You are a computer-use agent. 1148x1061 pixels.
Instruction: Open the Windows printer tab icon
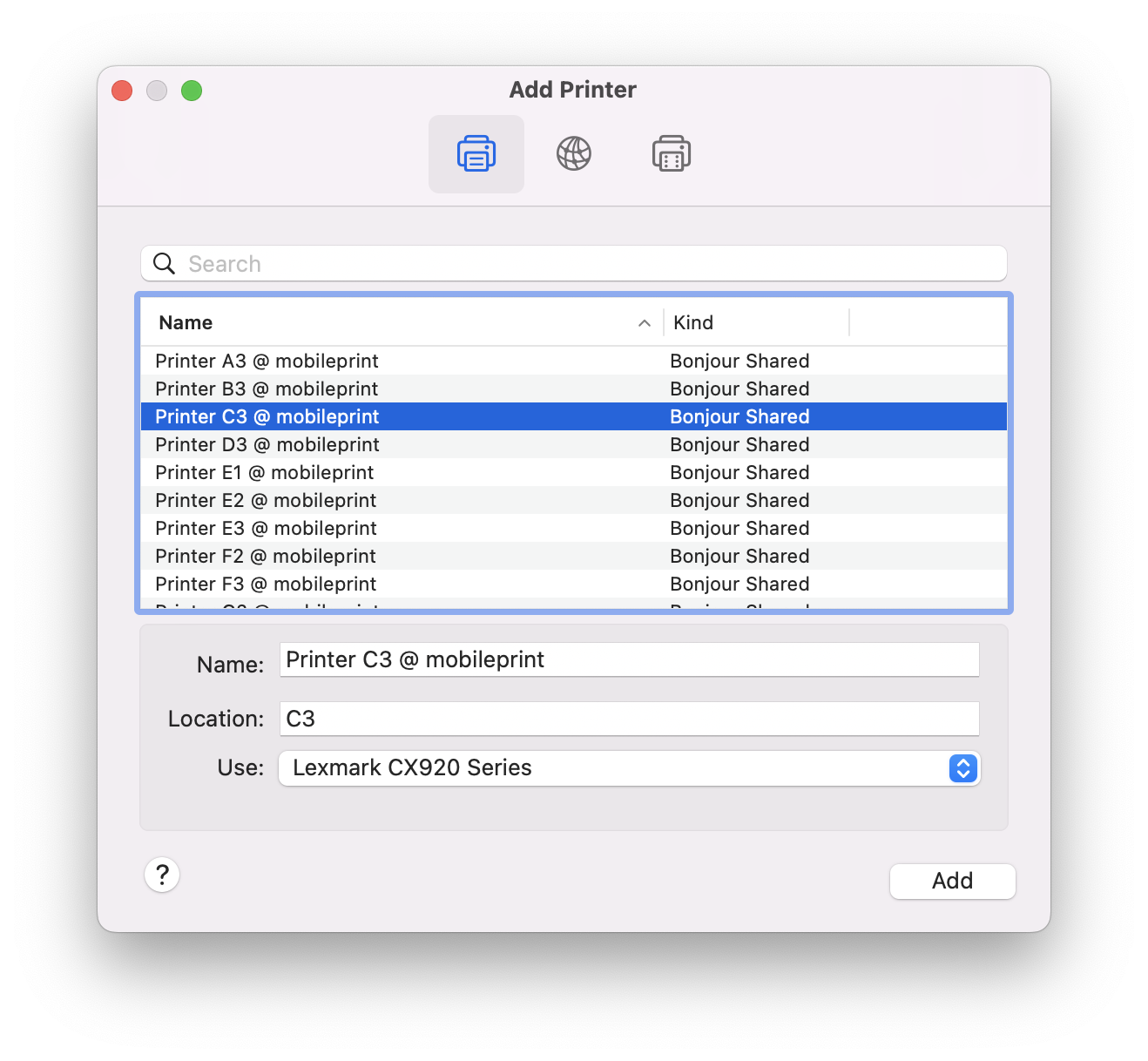[672, 154]
